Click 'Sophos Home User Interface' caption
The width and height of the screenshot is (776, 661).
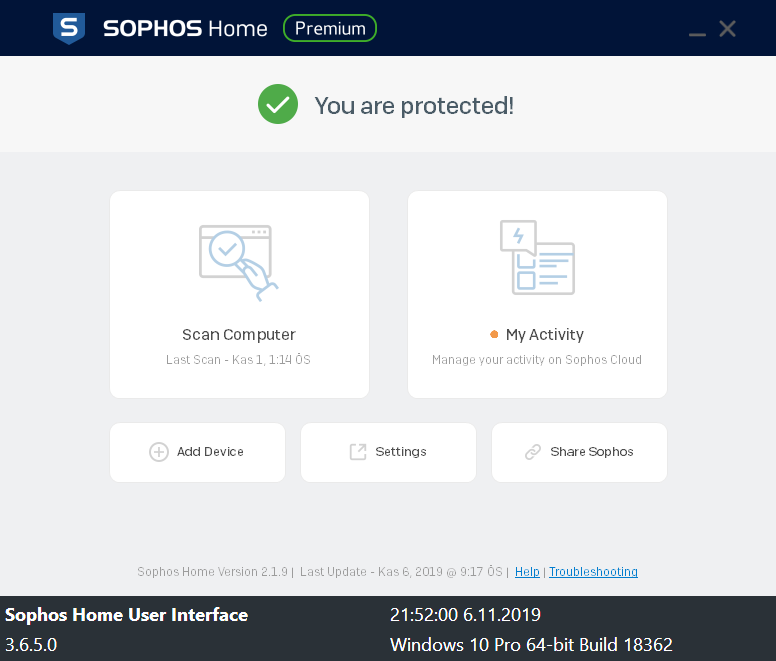126,614
